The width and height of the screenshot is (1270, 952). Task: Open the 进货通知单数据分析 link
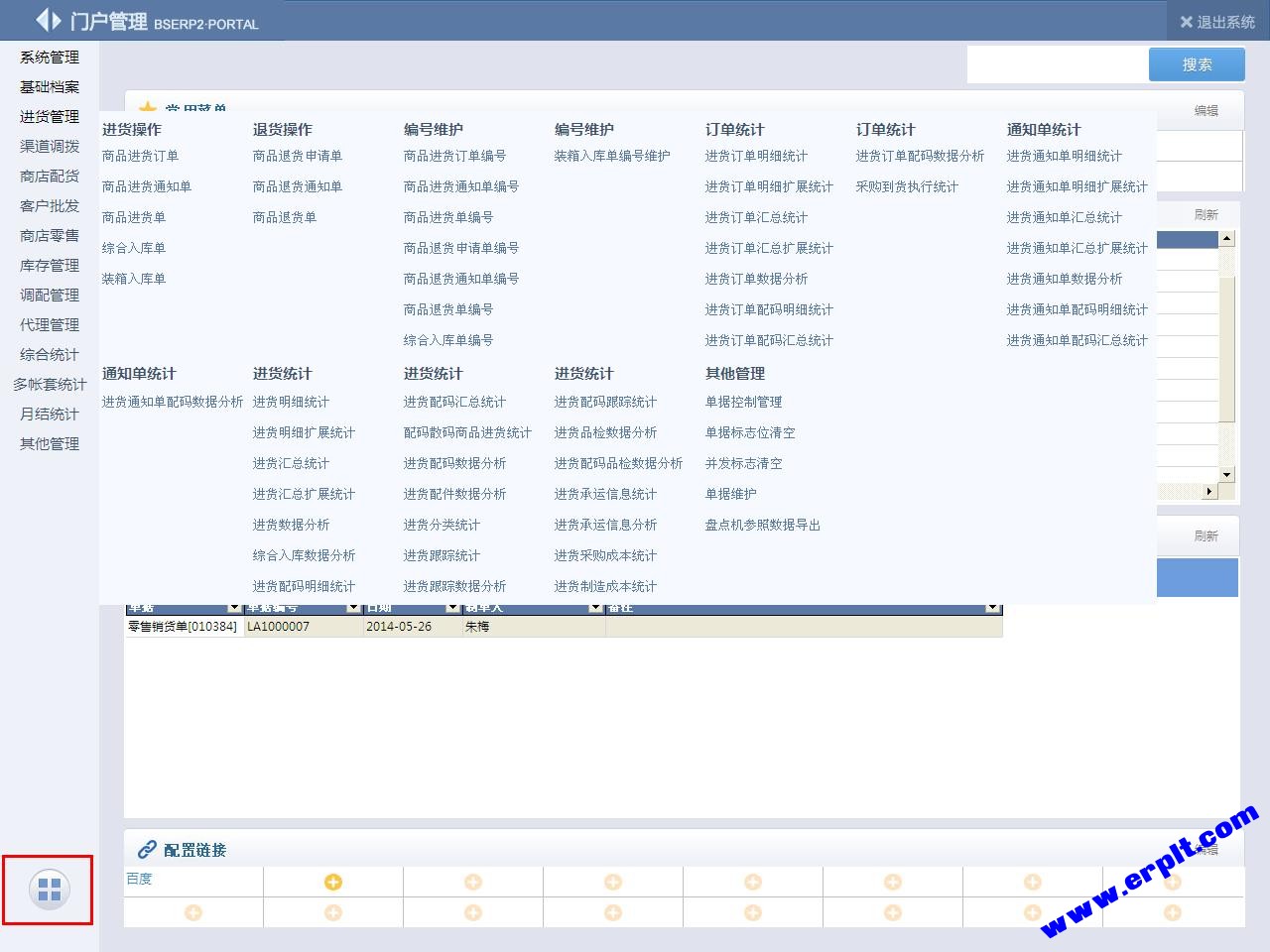pyautogui.click(x=1065, y=279)
